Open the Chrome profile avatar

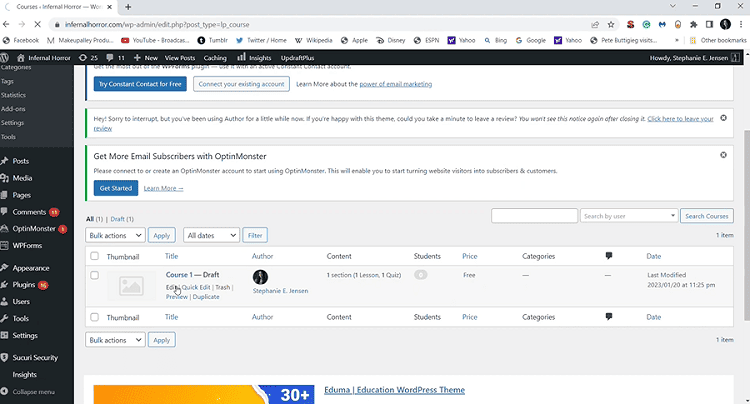tap(725, 24)
